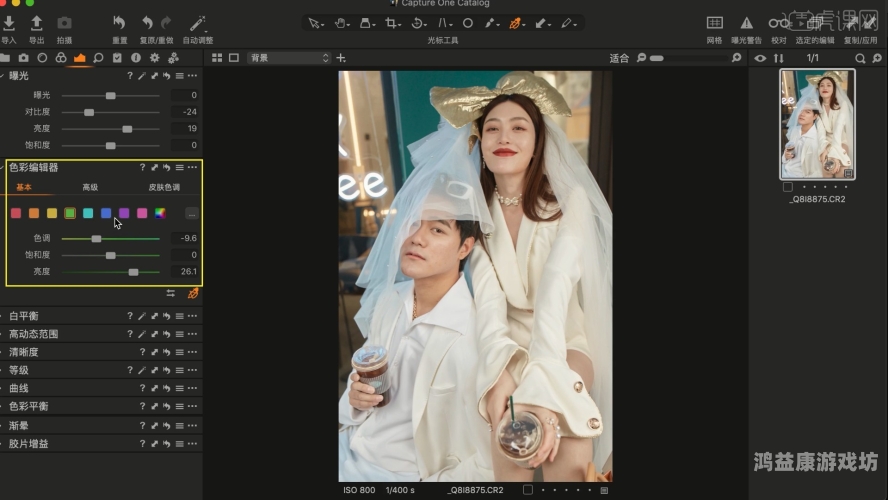This screenshot has height=500, width=888.
Task: Tick the checkbox under the image thumbnail
Action: pos(788,186)
